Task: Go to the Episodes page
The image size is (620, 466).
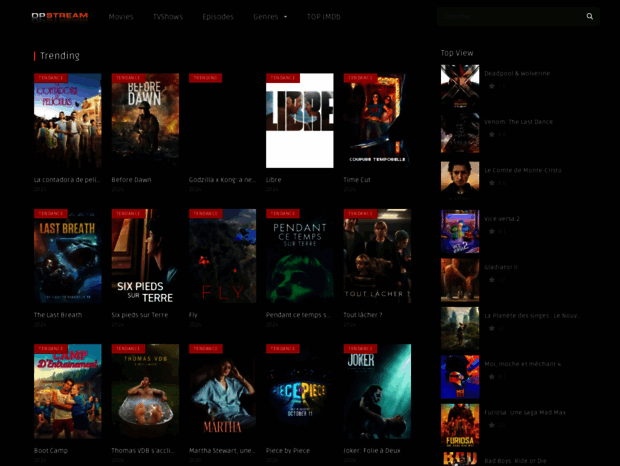Action: [x=218, y=17]
